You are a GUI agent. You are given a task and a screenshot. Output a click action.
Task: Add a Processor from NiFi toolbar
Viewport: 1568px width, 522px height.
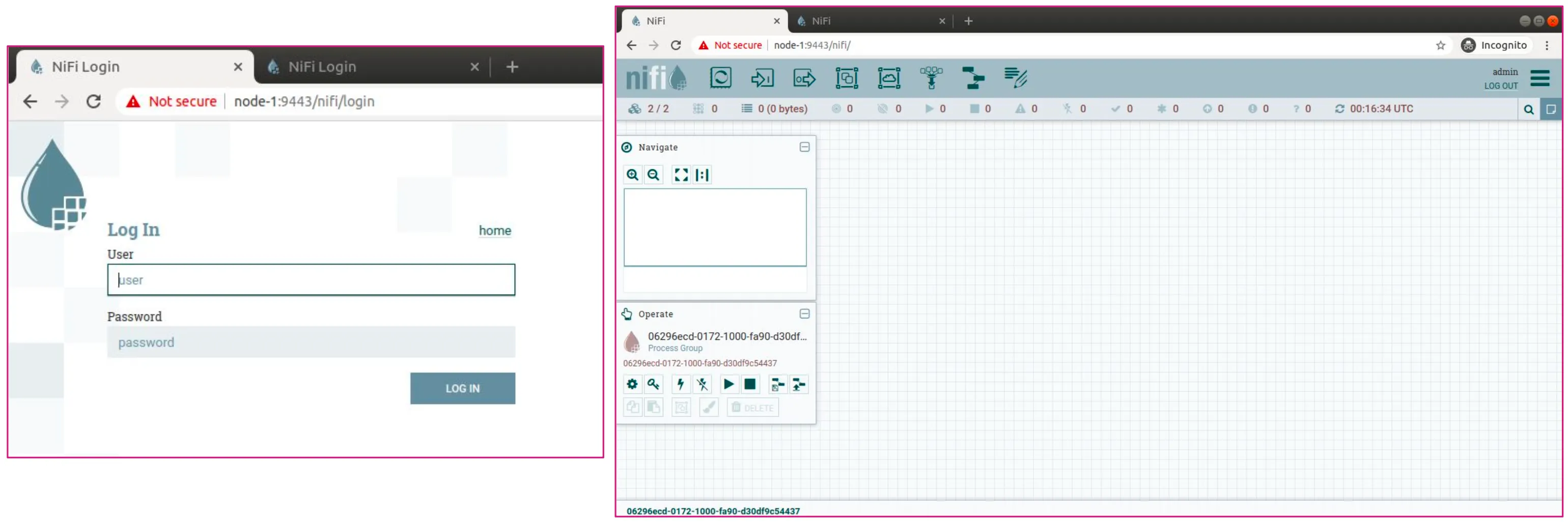tap(720, 78)
